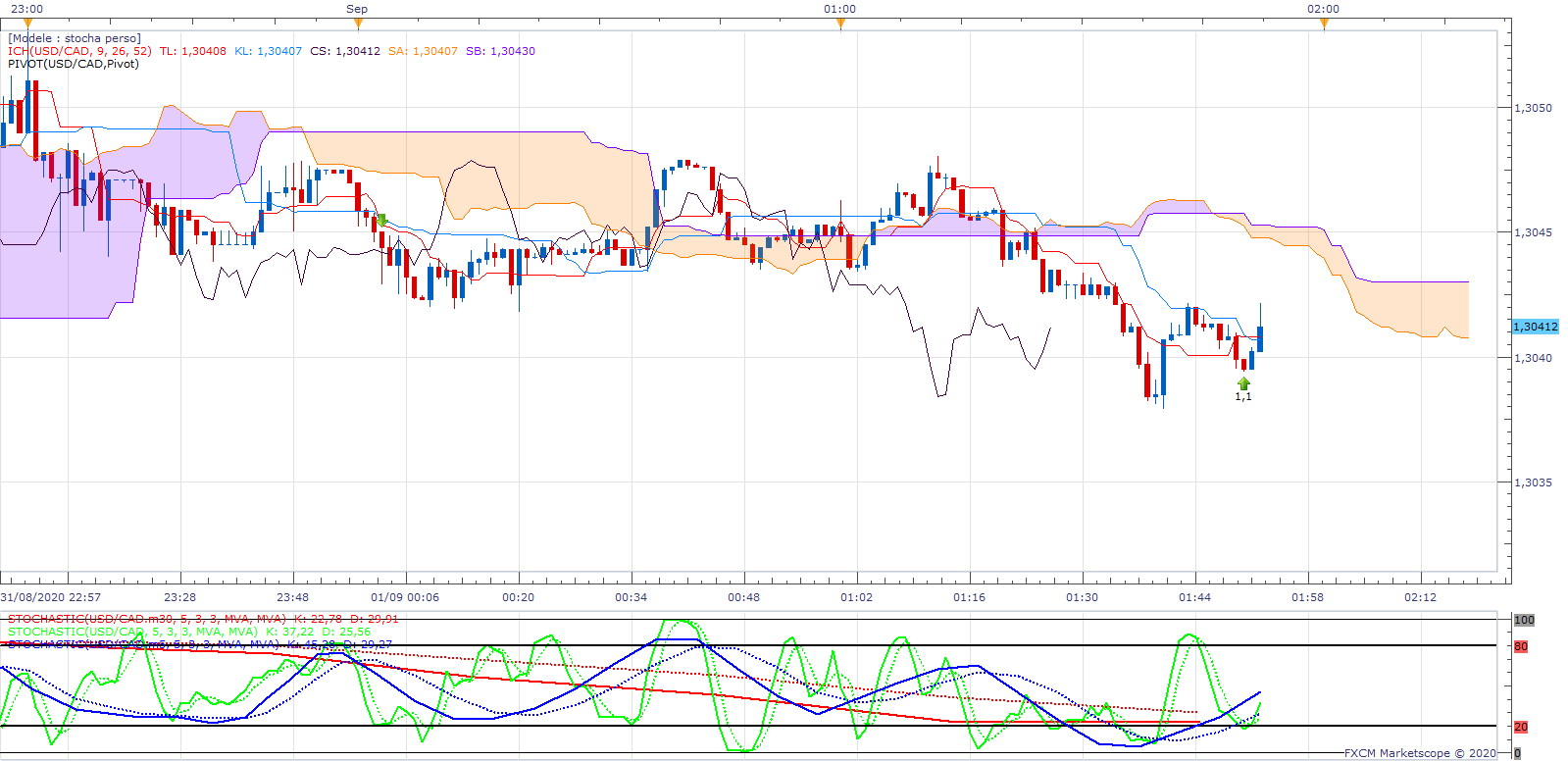The image size is (1568, 761).
Task: Click the green up arrow above '1,1'
Action: (x=1243, y=383)
